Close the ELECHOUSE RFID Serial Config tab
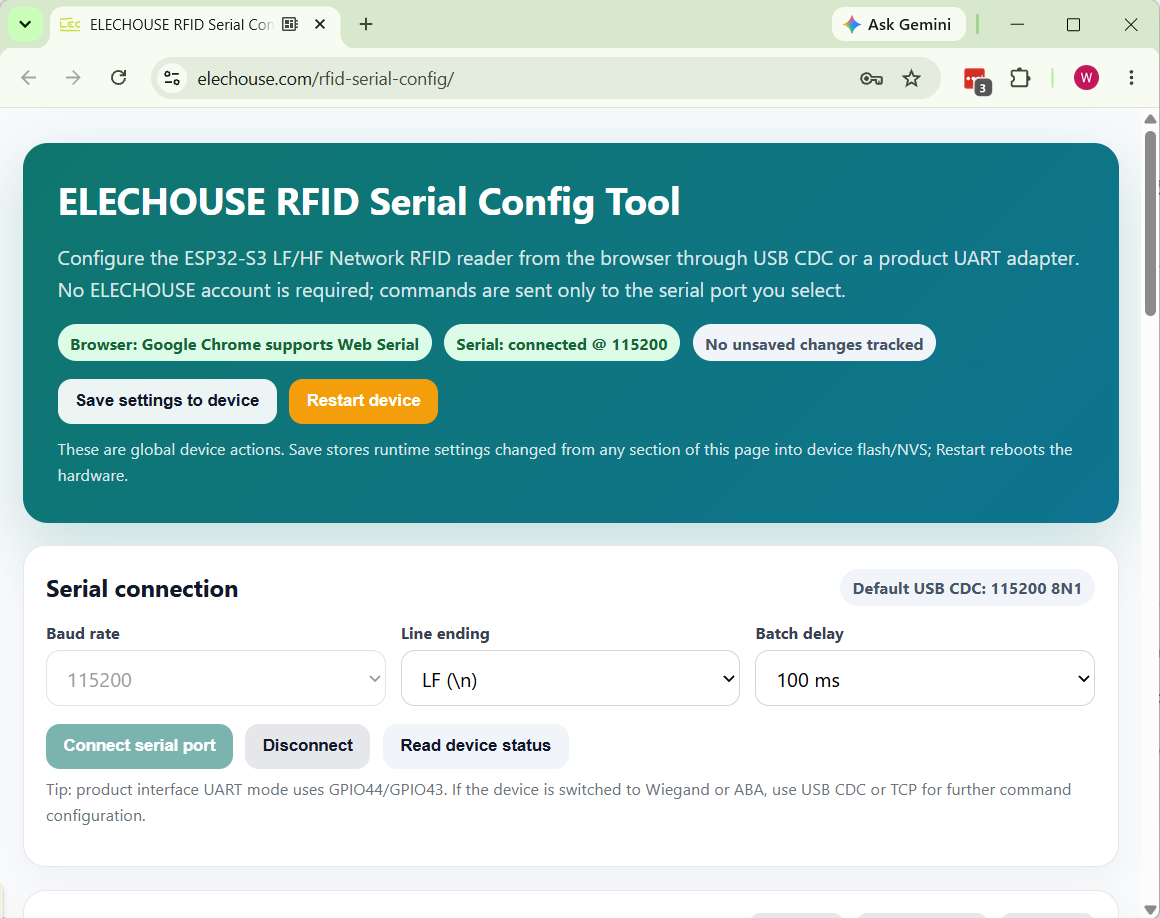The image size is (1160, 918). tap(320, 24)
